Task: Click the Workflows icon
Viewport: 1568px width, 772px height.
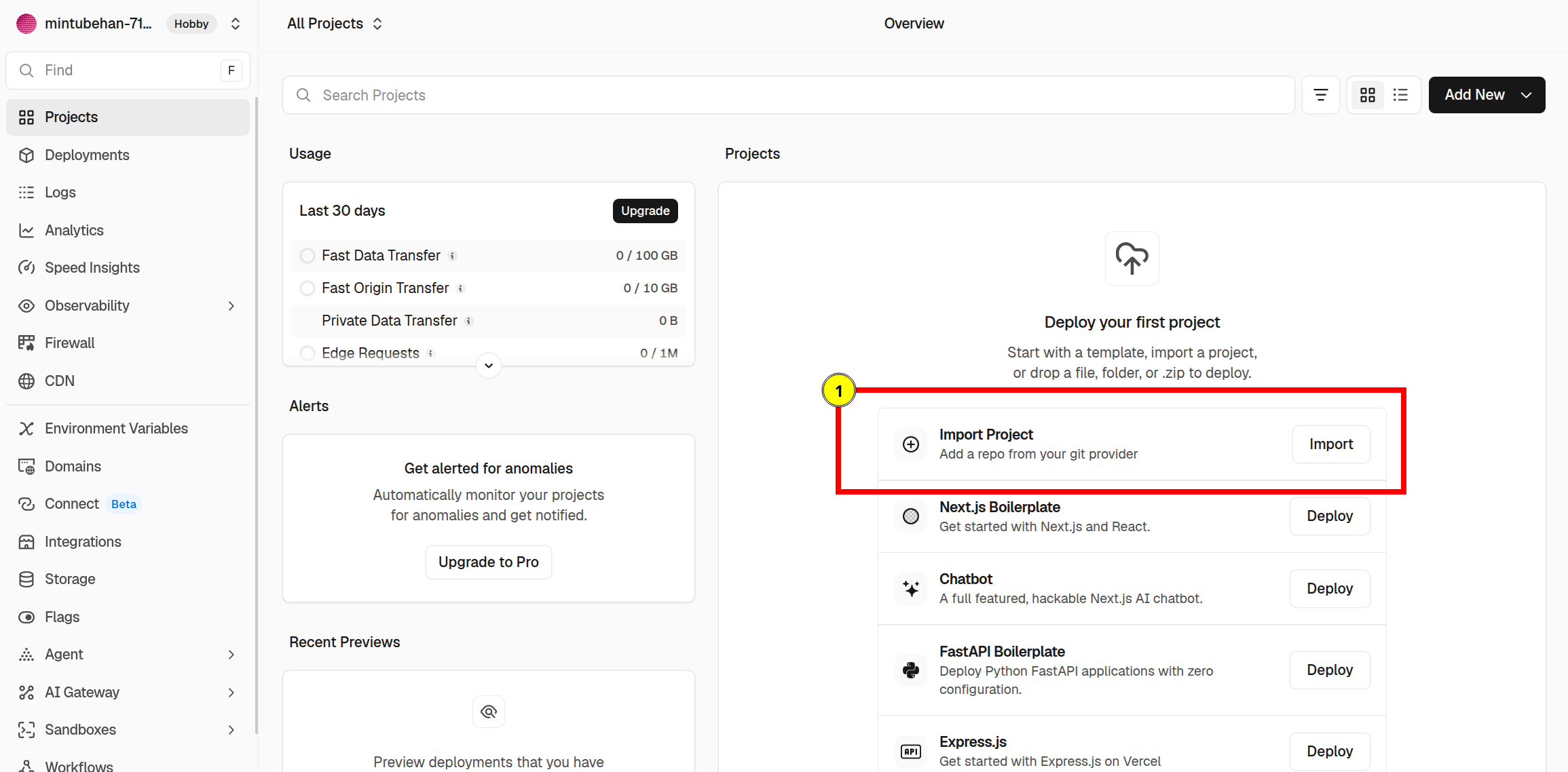Action: pyautogui.click(x=26, y=766)
